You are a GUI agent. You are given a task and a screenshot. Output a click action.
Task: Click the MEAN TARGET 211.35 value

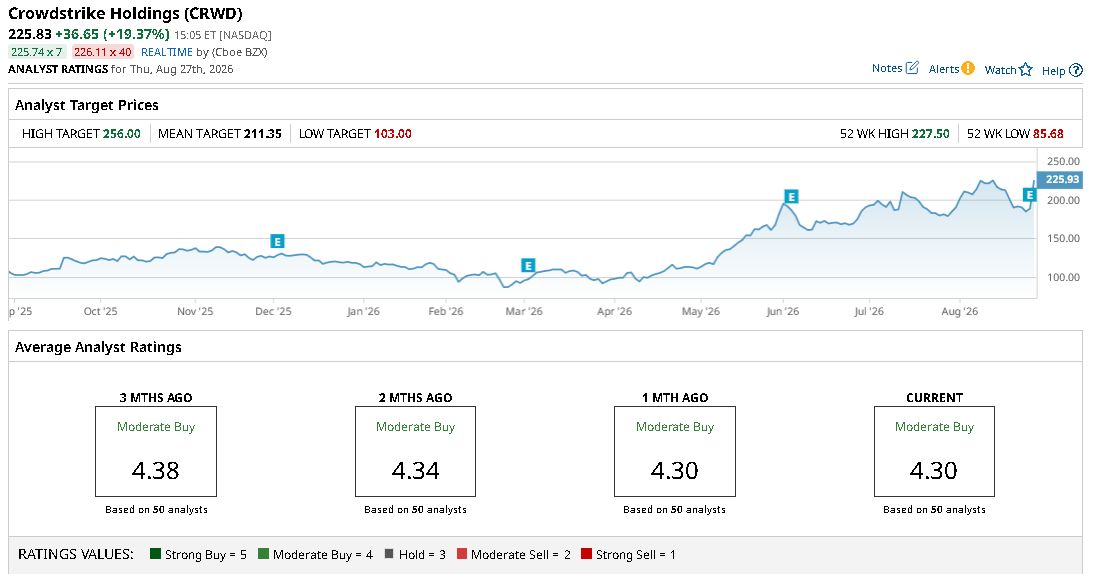pos(262,134)
